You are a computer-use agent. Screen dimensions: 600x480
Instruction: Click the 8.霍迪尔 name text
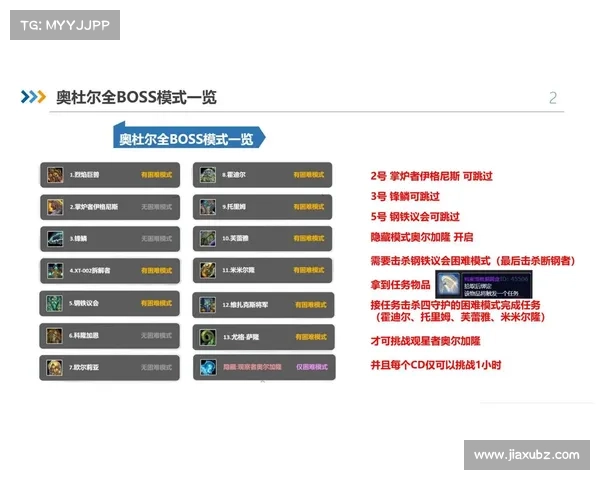(x=234, y=175)
